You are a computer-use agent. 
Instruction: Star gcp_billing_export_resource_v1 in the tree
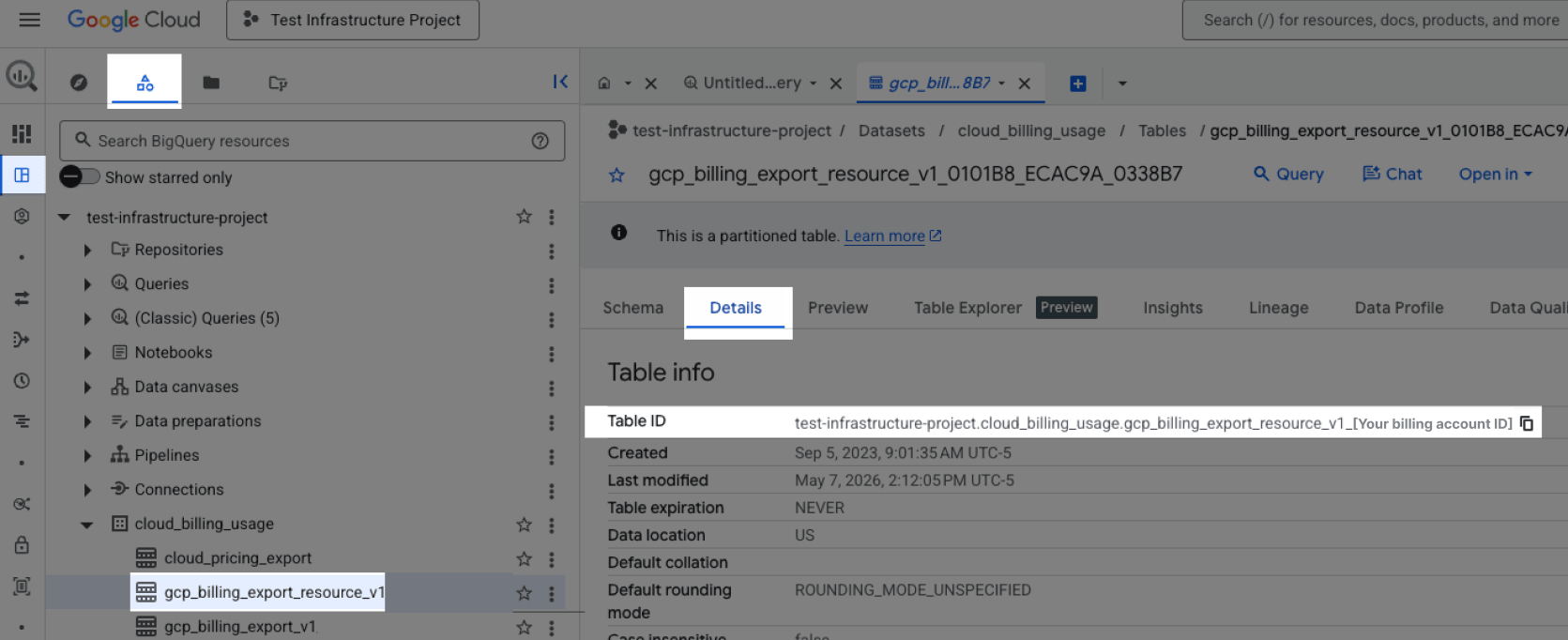coord(524,593)
